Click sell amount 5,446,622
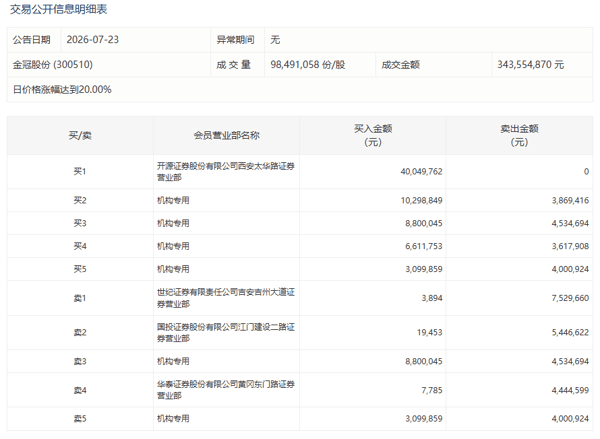Screen dimensions: 600x439 (570, 333)
